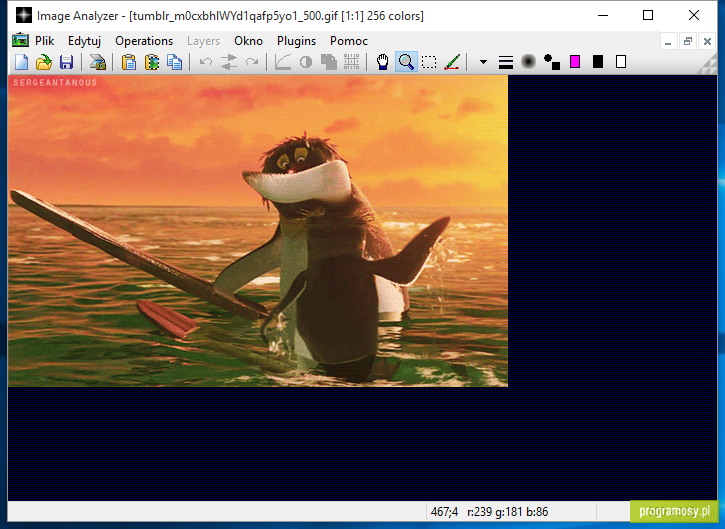Image resolution: width=725 pixels, height=529 pixels.
Task: Open the line width selector icon
Action: pyautogui.click(x=506, y=62)
